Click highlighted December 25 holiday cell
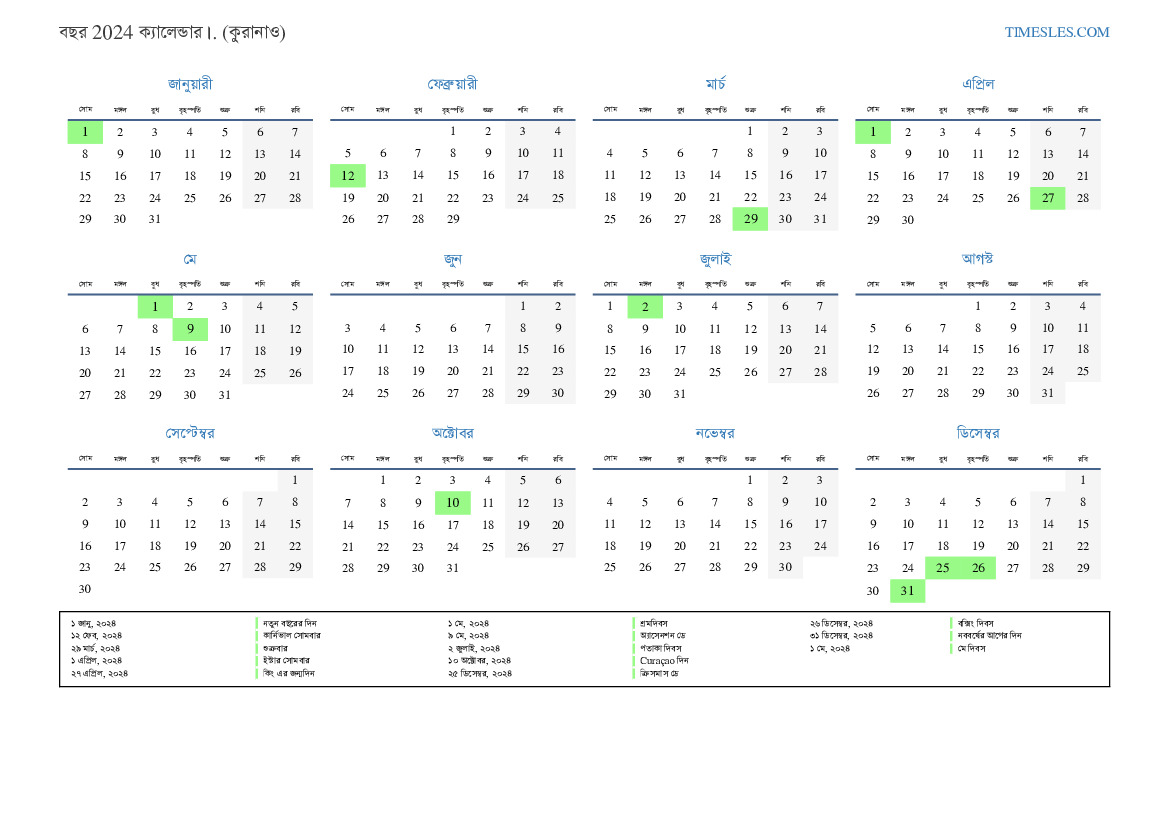1169x827 pixels. tap(942, 568)
